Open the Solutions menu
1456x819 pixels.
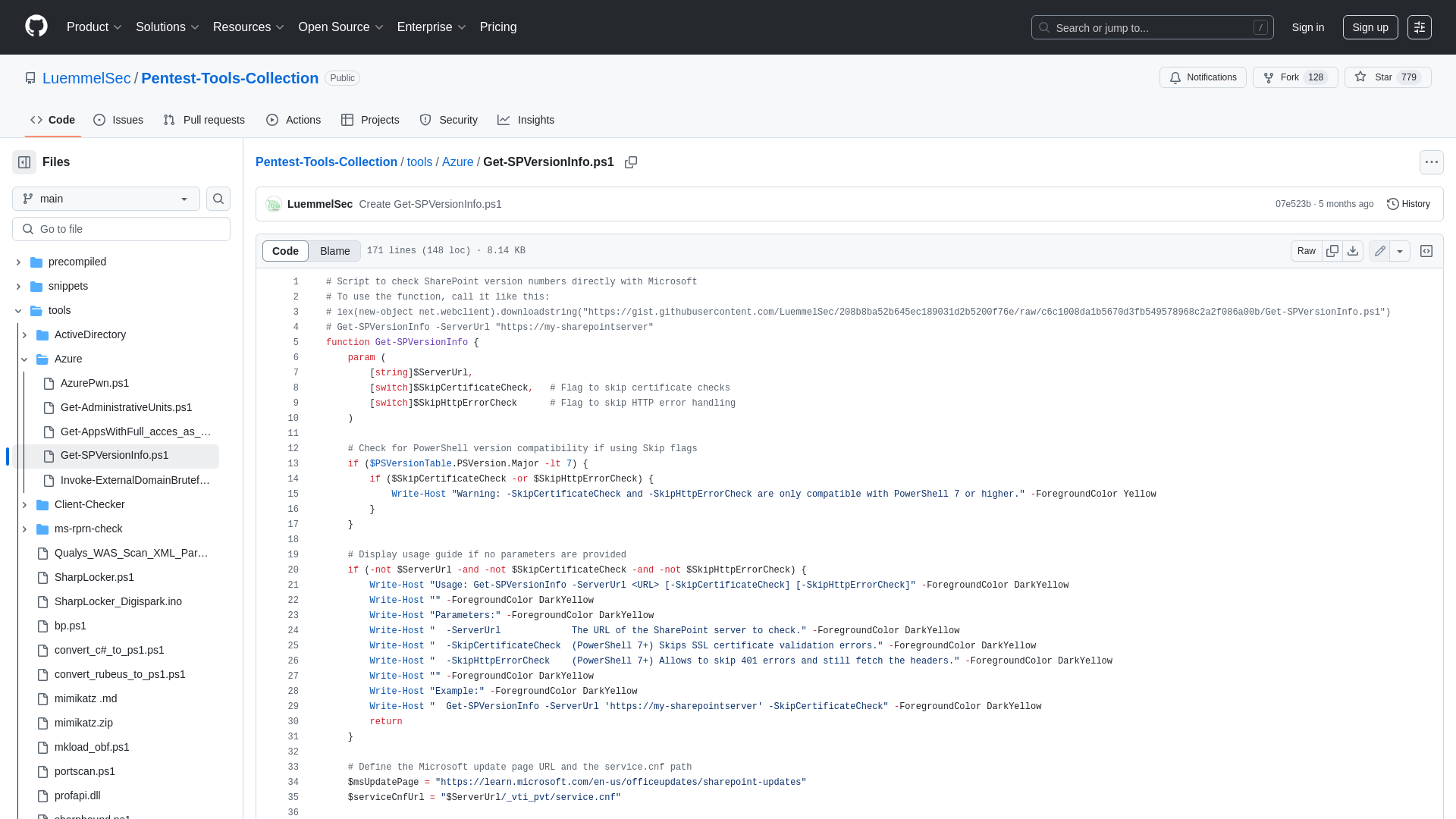(168, 27)
